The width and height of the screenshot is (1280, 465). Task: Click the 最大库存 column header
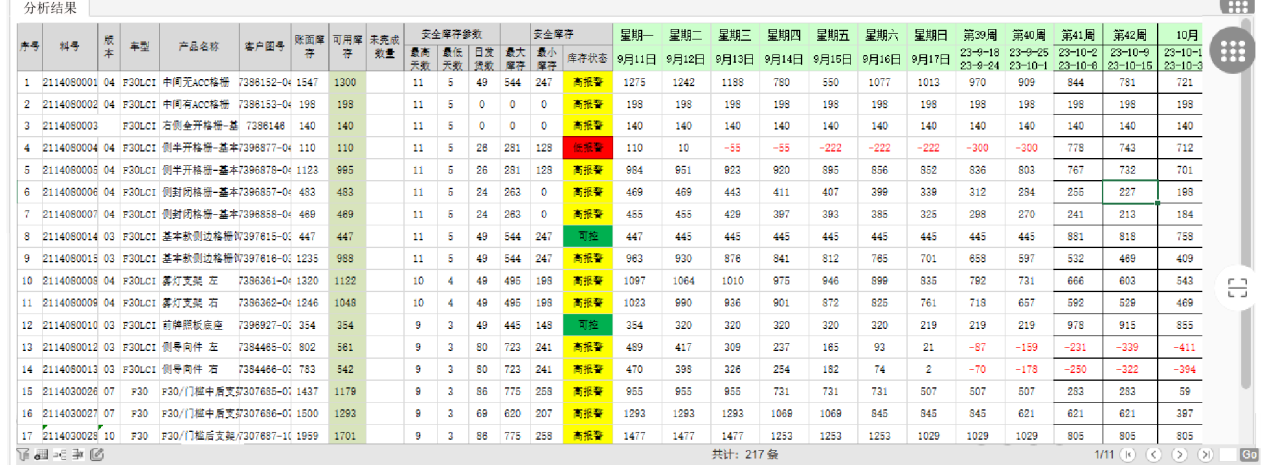[x=516, y=56]
